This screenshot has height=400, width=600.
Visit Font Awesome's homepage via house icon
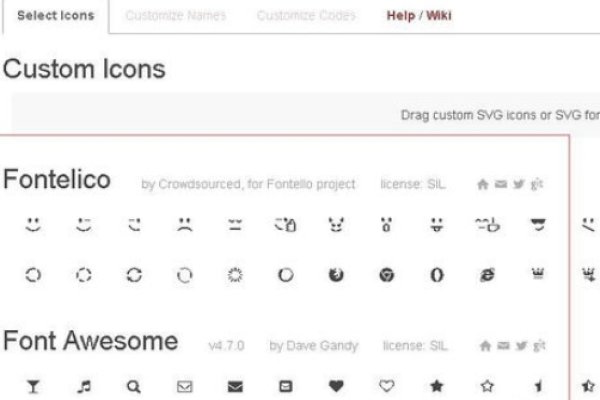484,345
